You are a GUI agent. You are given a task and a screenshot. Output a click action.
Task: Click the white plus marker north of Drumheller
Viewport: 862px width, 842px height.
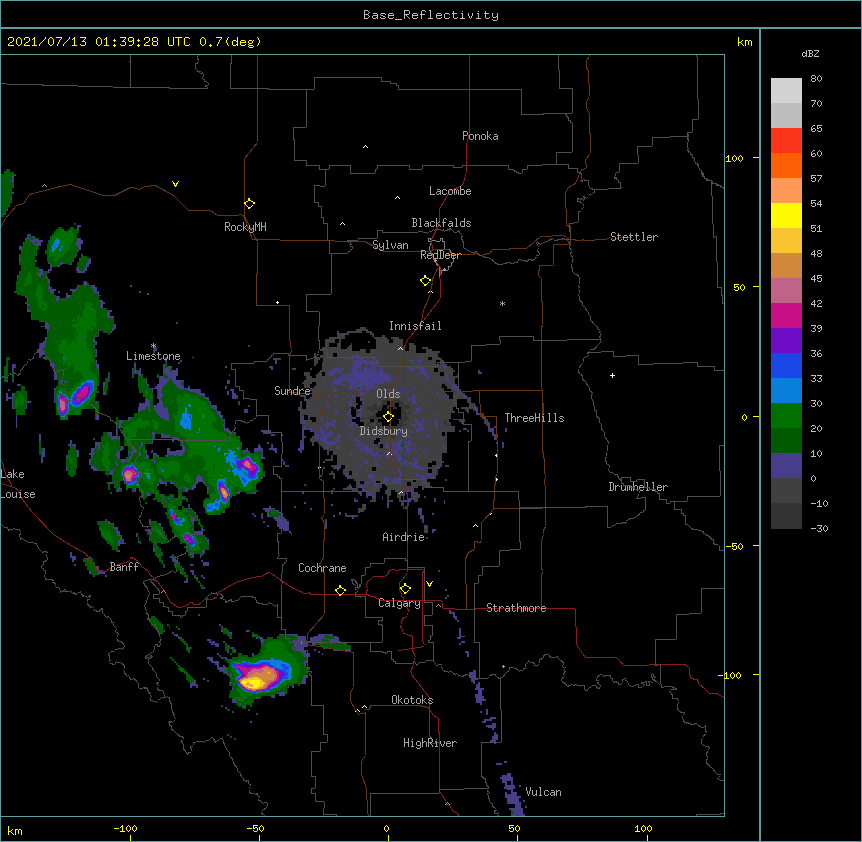(612, 375)
